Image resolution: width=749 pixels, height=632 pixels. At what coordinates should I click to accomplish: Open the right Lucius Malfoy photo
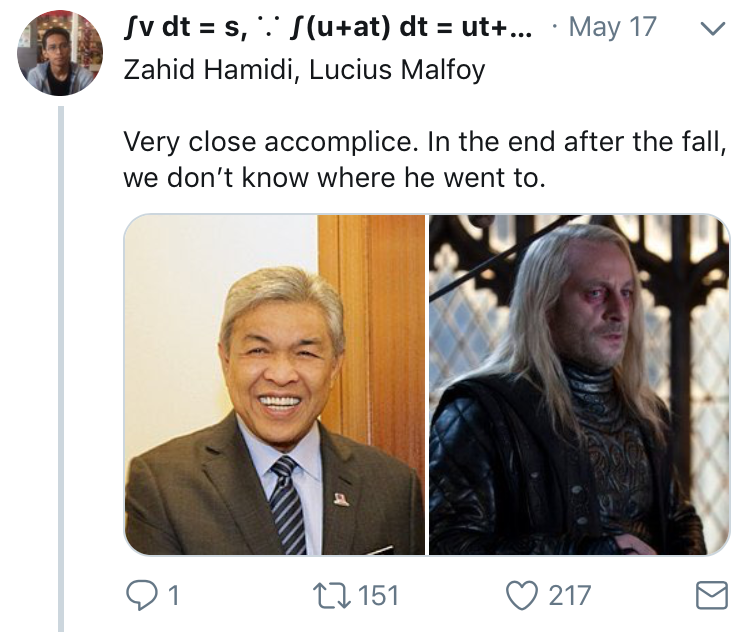pos(579,385)
